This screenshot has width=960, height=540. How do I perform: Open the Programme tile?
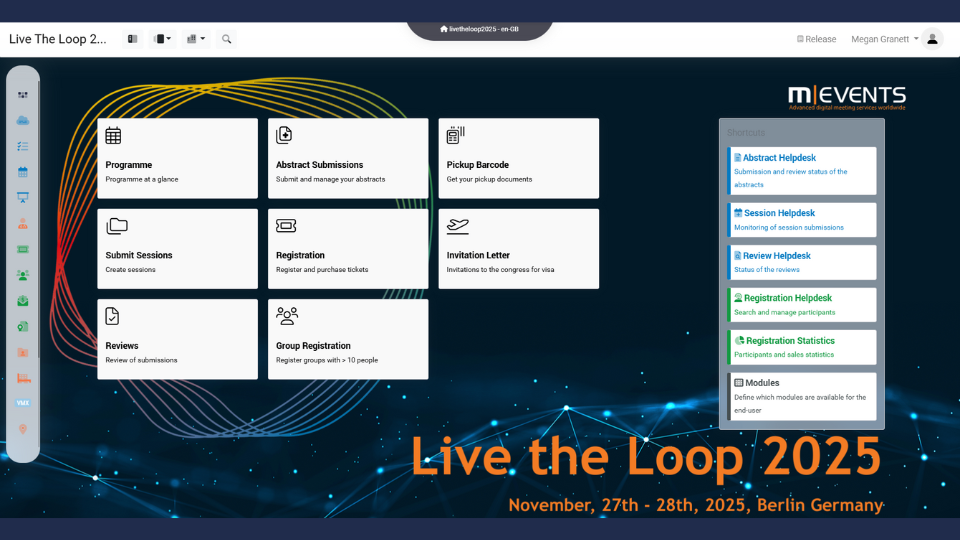[177, 158]
